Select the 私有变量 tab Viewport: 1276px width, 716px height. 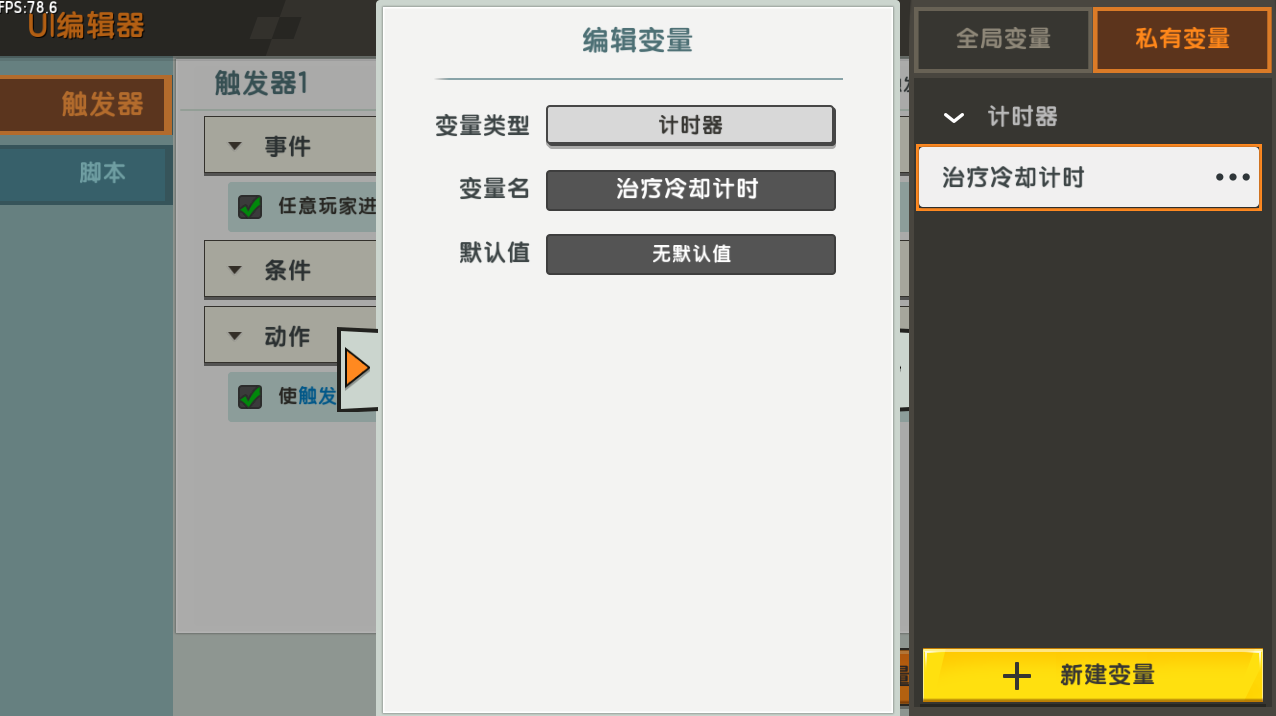pyautogui.click(x=1182, y=39)
